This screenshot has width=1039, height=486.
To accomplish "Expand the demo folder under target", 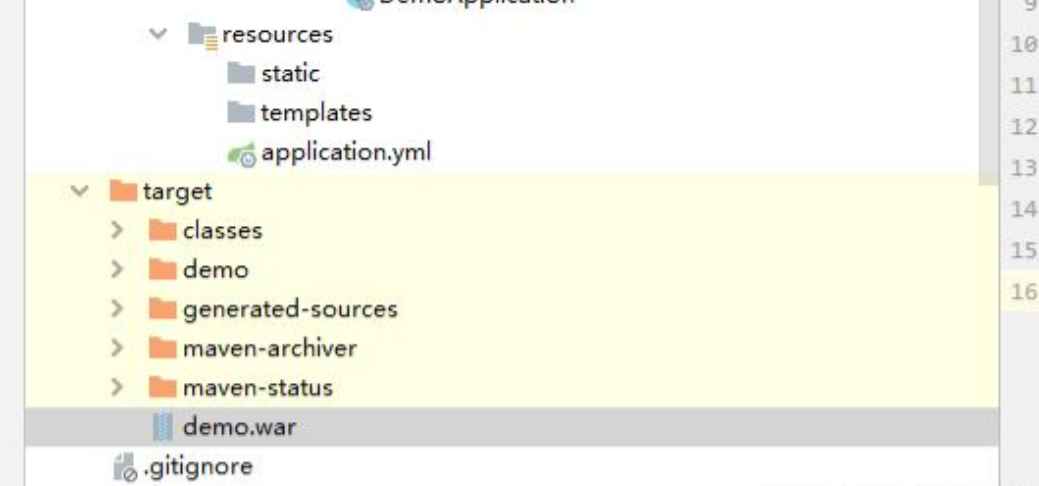I will 117,269.
